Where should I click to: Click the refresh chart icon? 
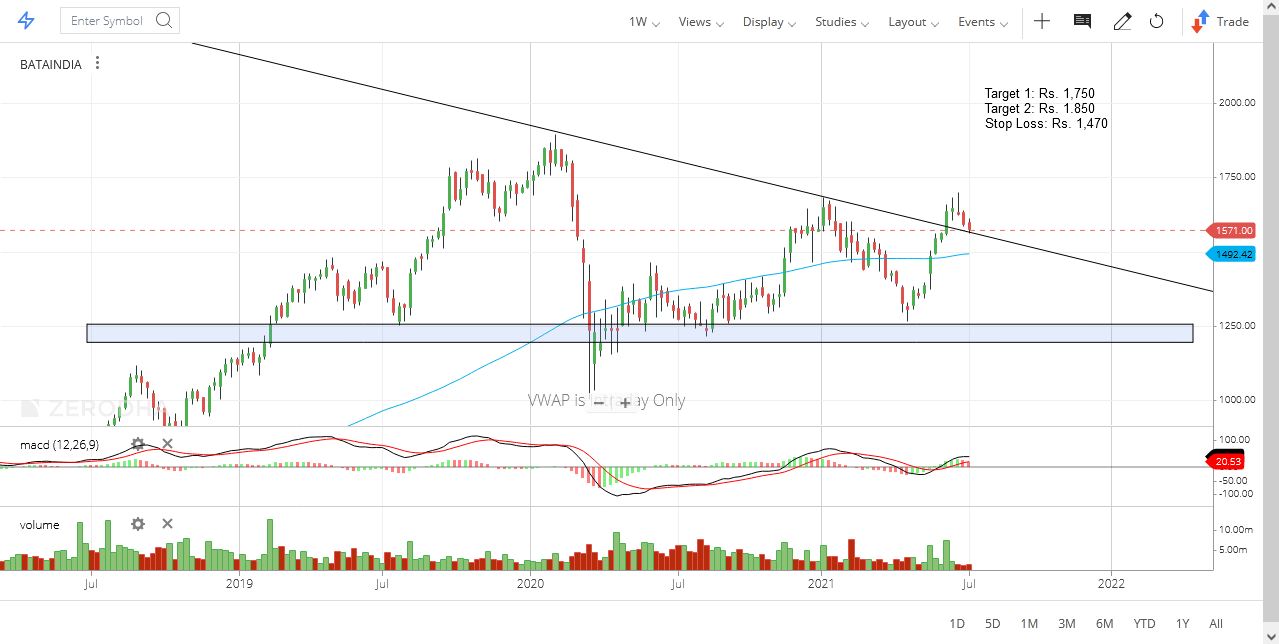[x=1157, y=21]
